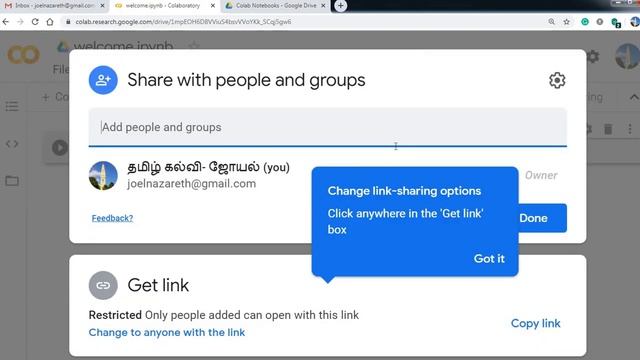Click the green circular extension icon
The image size is (640, 360).
pyautogui.click(x=584, y=22)
